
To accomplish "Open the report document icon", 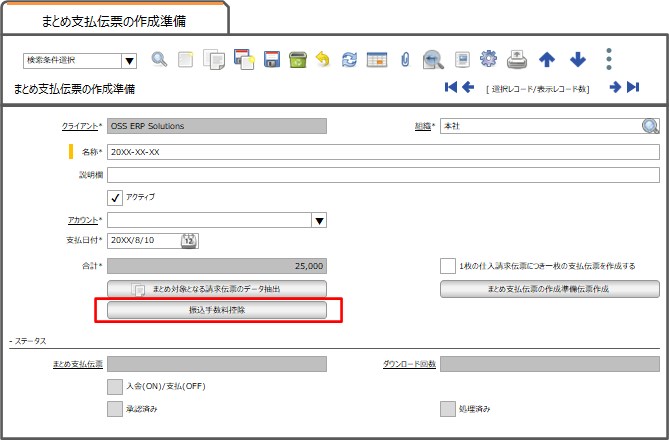I will pyautogui.click(x=462, y=59).
